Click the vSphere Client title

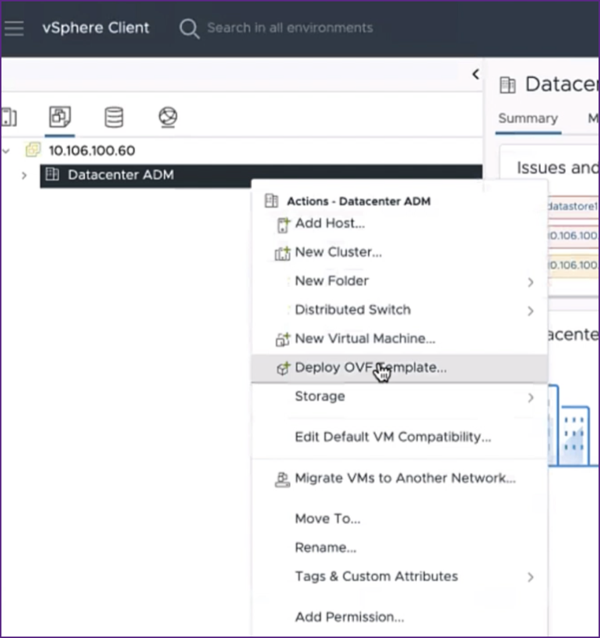(x=96, y=28)
